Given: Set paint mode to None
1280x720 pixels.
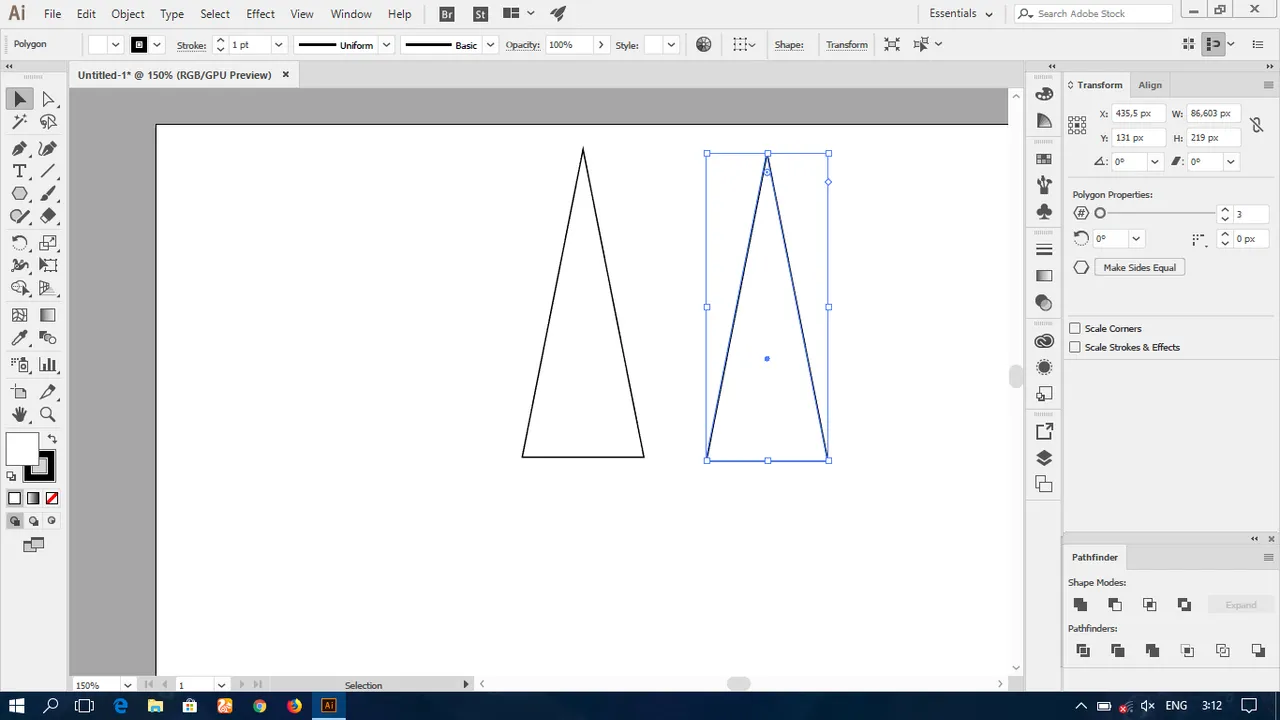Looking at the screenshot, I should pos(52,498).
